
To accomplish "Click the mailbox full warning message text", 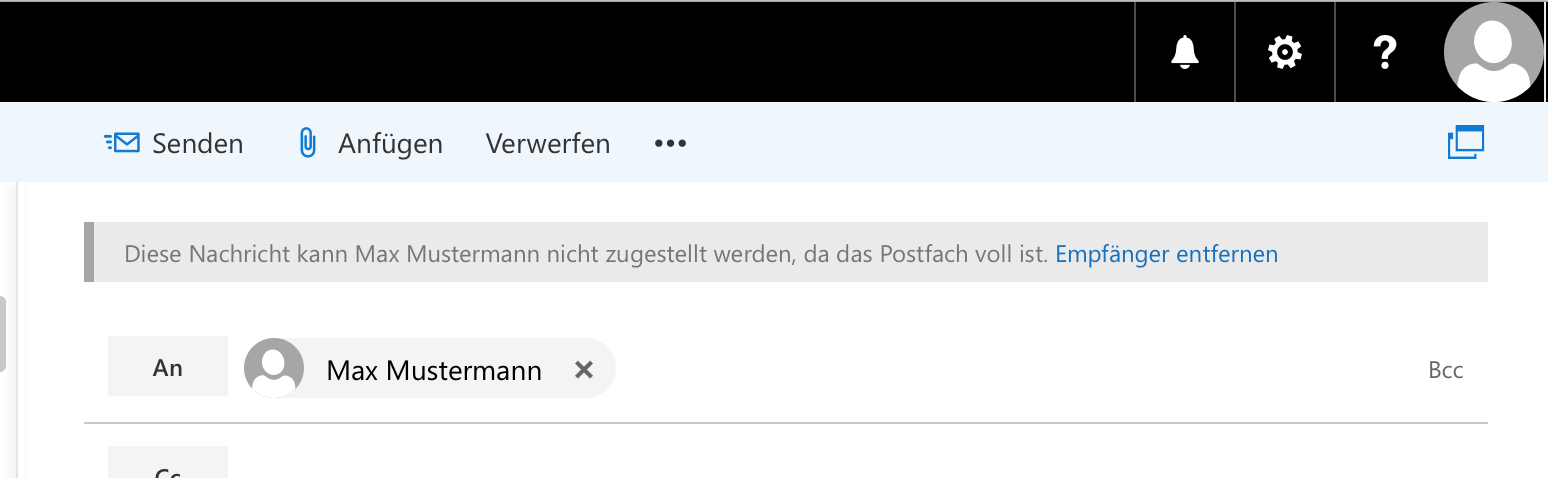I will tap(585, 254).
